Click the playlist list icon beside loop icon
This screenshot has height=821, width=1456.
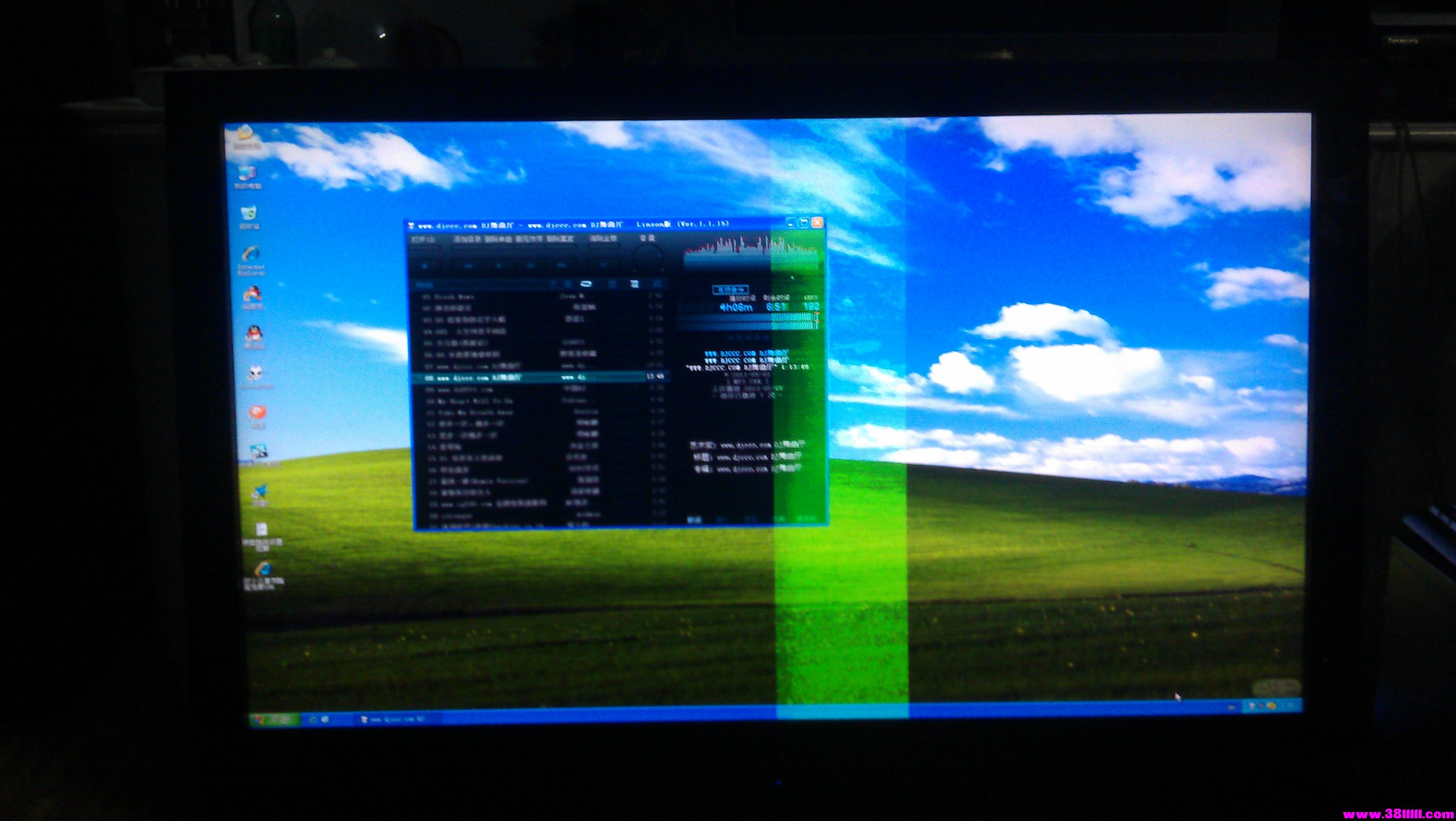click(634, 284)
